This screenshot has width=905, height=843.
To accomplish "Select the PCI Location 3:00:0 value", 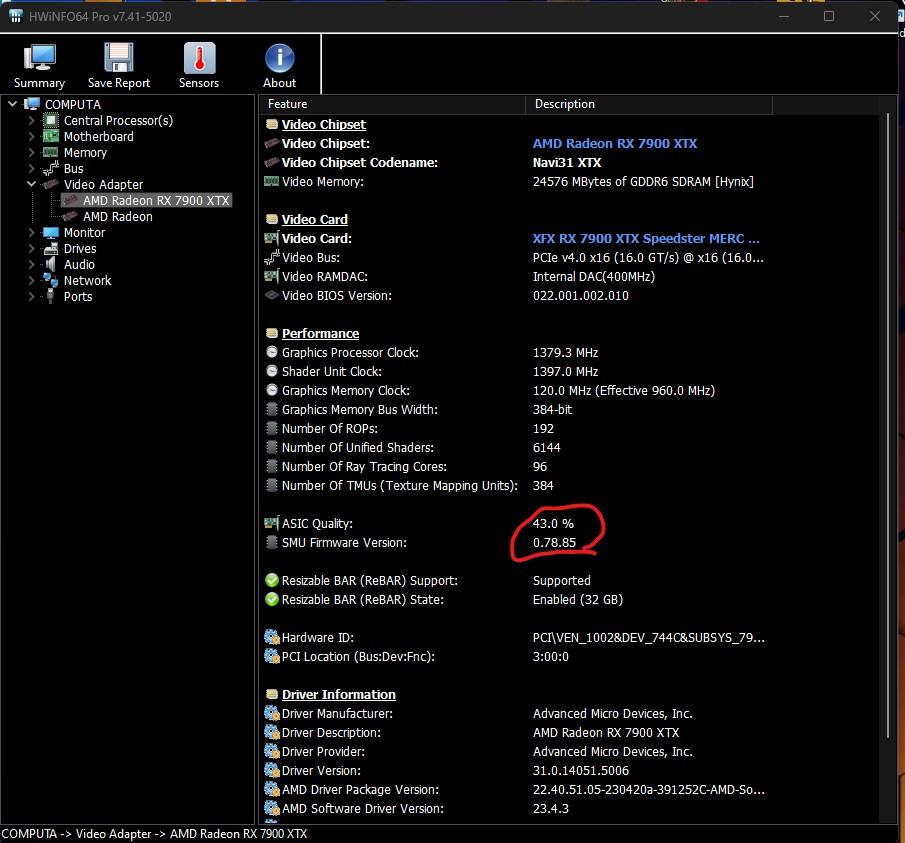I will [x=551, y=657].
